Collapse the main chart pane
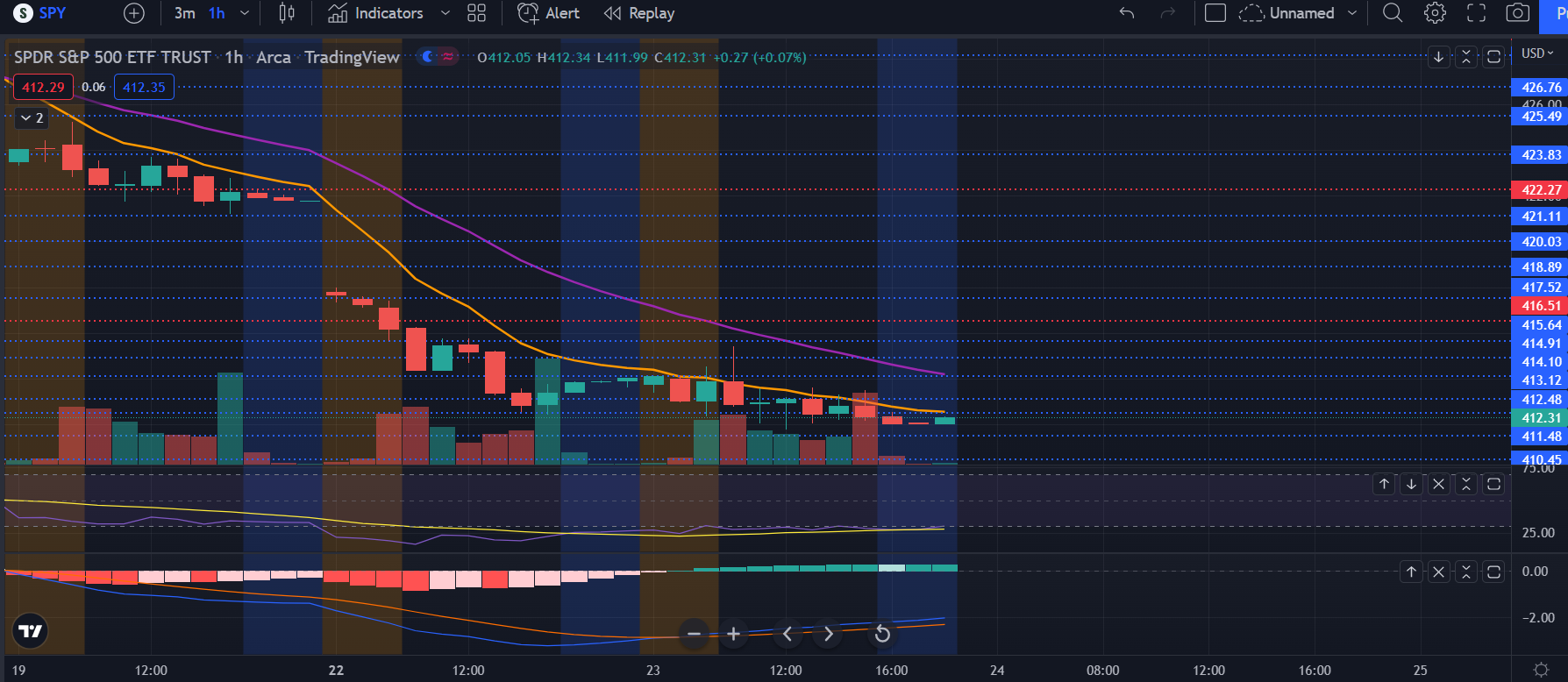The width and height of the screenshot is (1568, 682). 1466,57
